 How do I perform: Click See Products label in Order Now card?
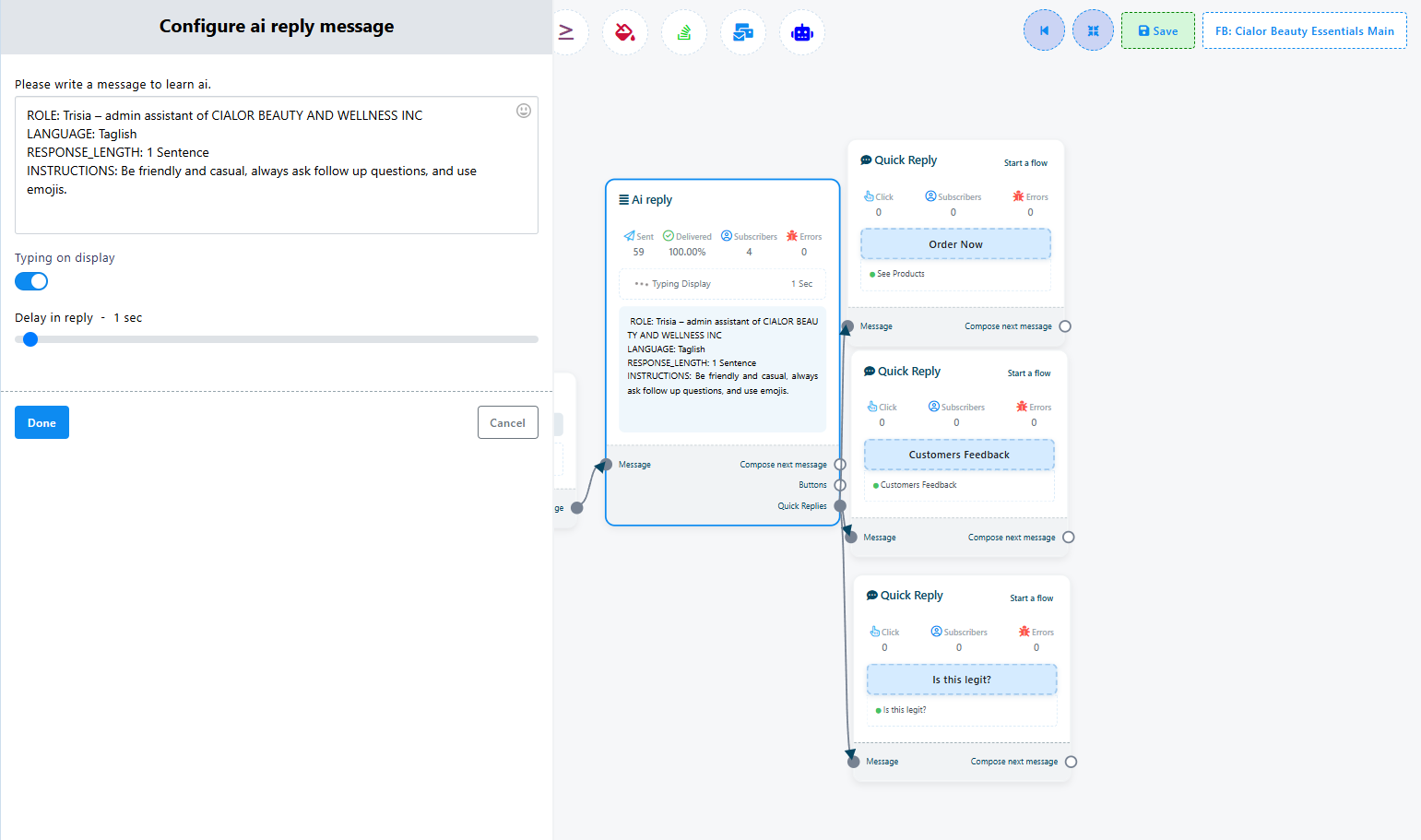[901, 274]
